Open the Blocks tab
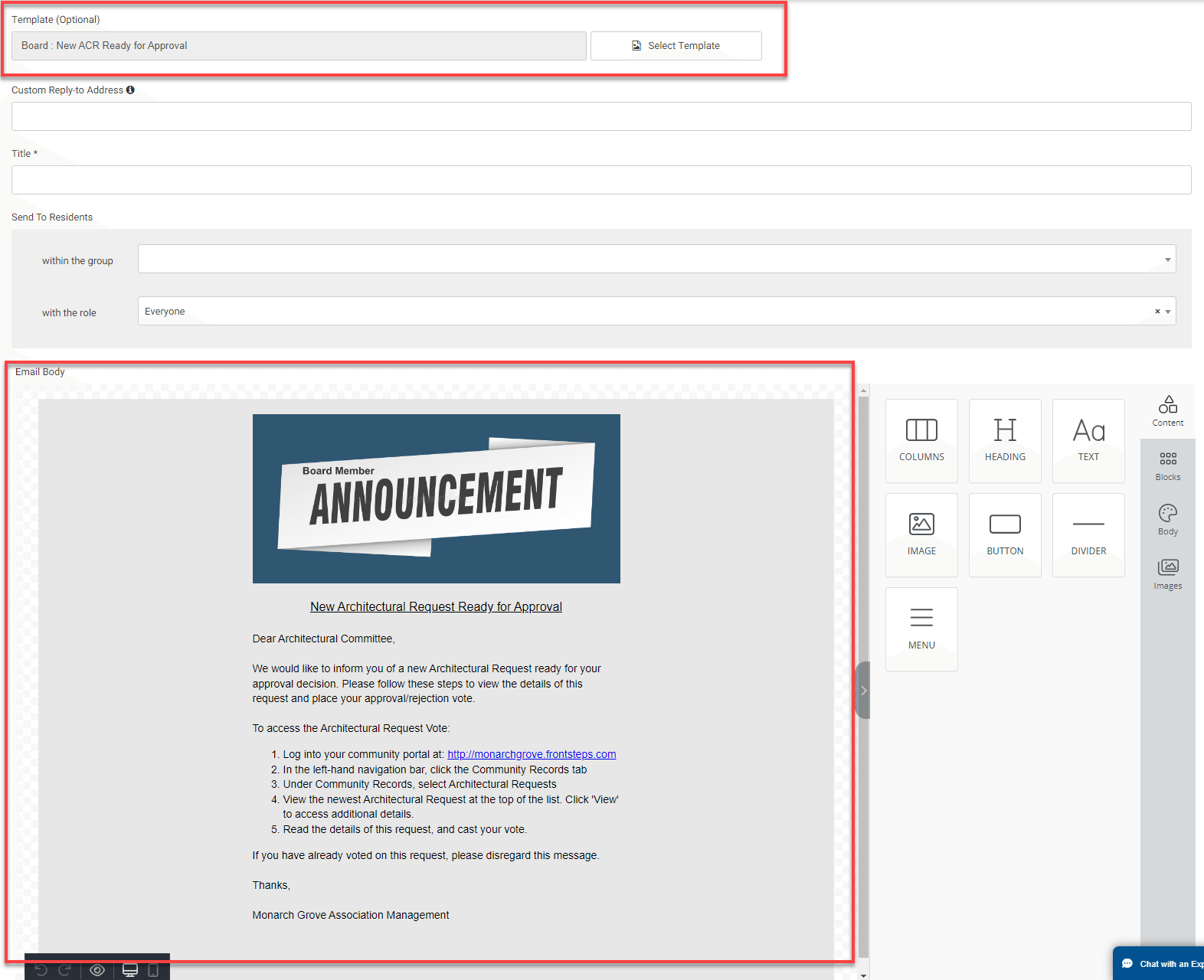This screenshot has height=980, width=1204. click(x=1167, y=465)
